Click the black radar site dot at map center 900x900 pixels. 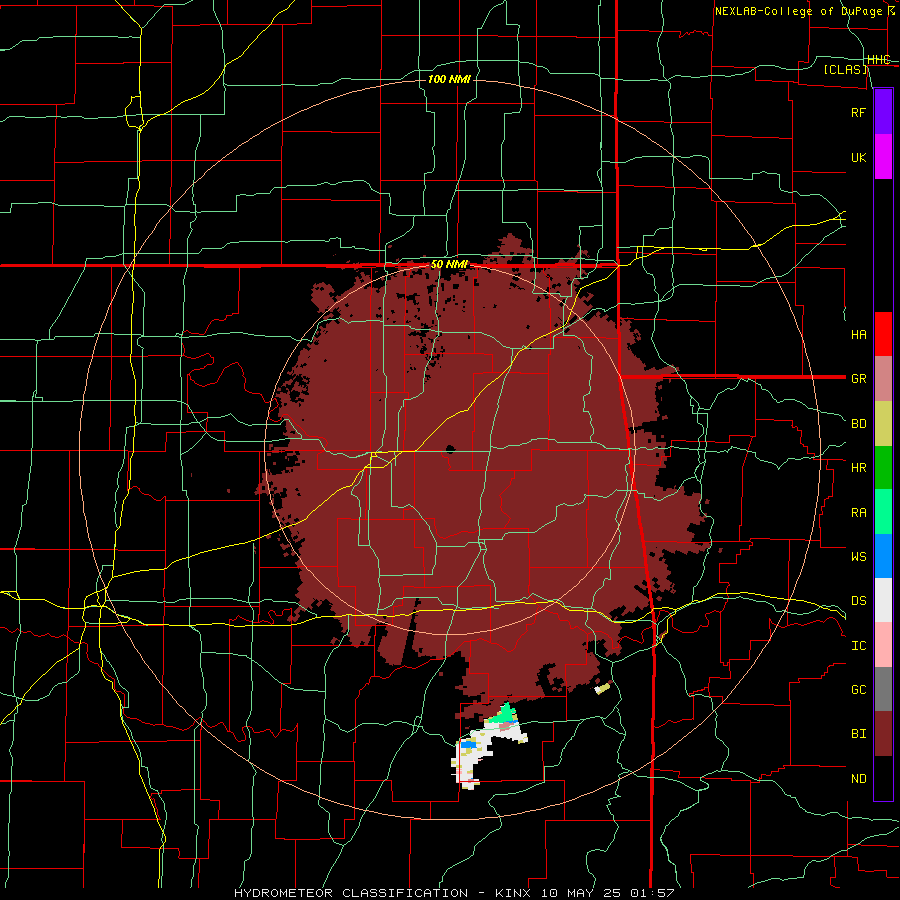[x=450, y=449]
